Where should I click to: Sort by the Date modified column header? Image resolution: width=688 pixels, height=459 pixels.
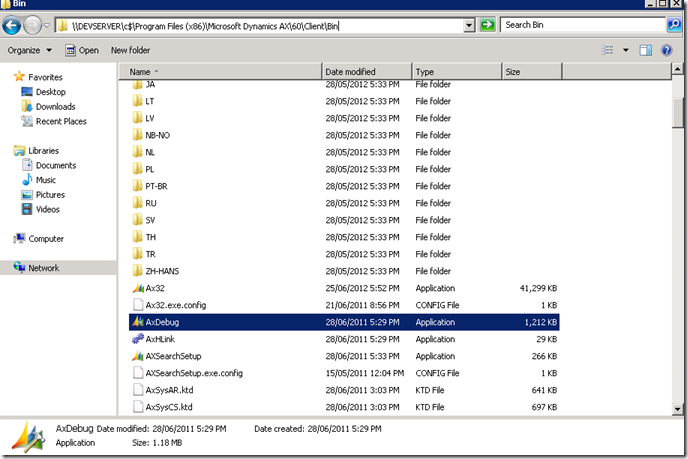point(367,72)
